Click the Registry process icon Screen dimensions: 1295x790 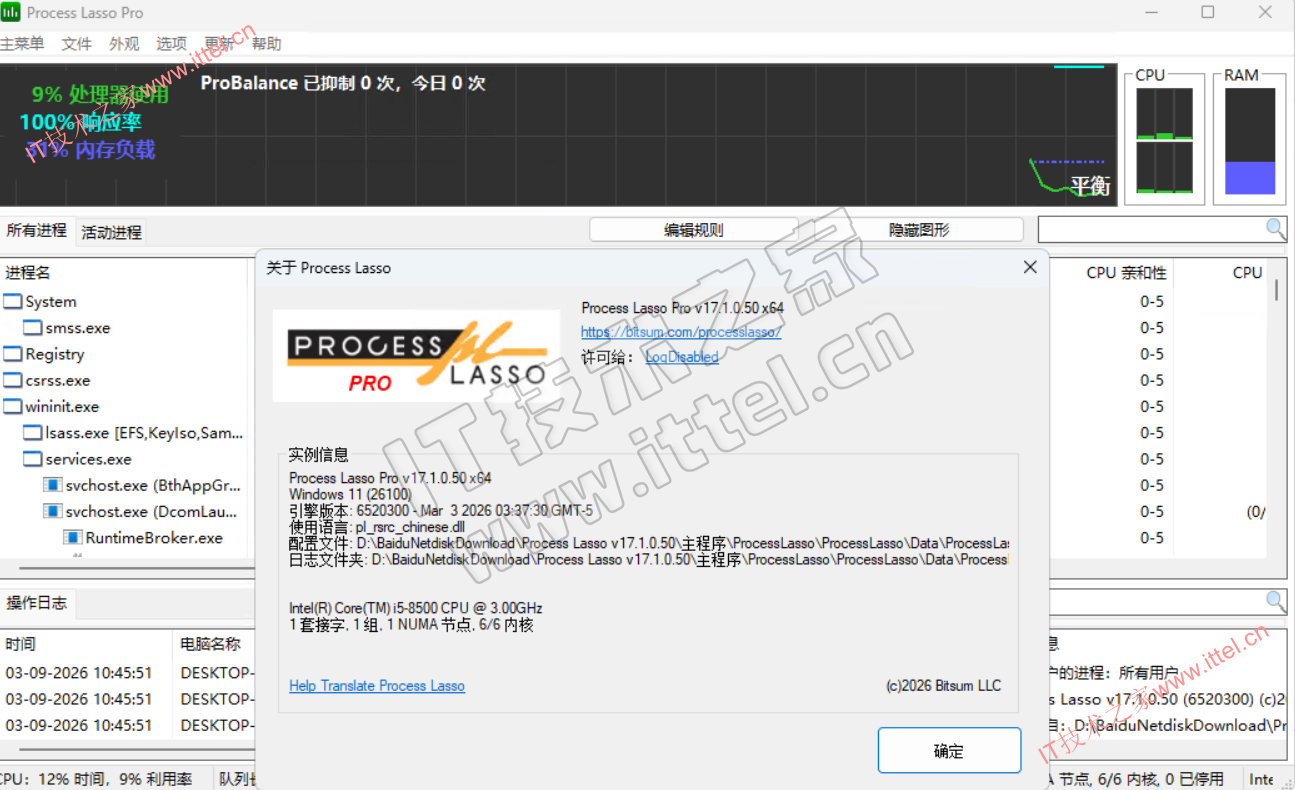12,354
